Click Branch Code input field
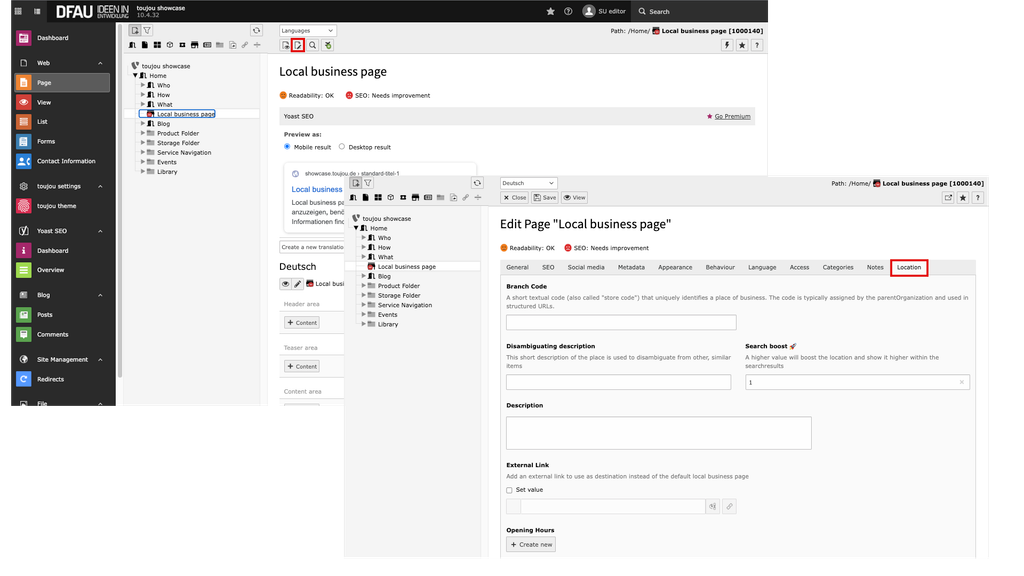Viewport: 1024px width, 576px height. coord(621,323)
